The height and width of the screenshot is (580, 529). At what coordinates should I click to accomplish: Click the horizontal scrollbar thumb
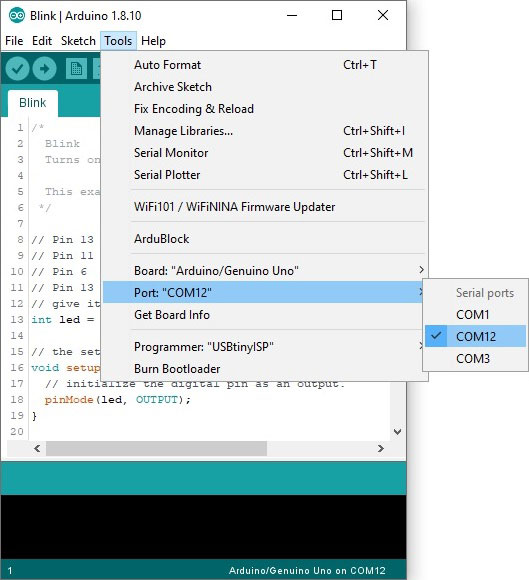156,449
